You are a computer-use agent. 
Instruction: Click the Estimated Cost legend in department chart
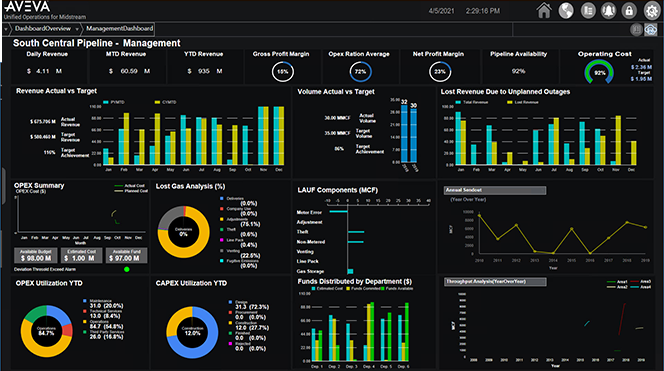click(x=327, y=289)
